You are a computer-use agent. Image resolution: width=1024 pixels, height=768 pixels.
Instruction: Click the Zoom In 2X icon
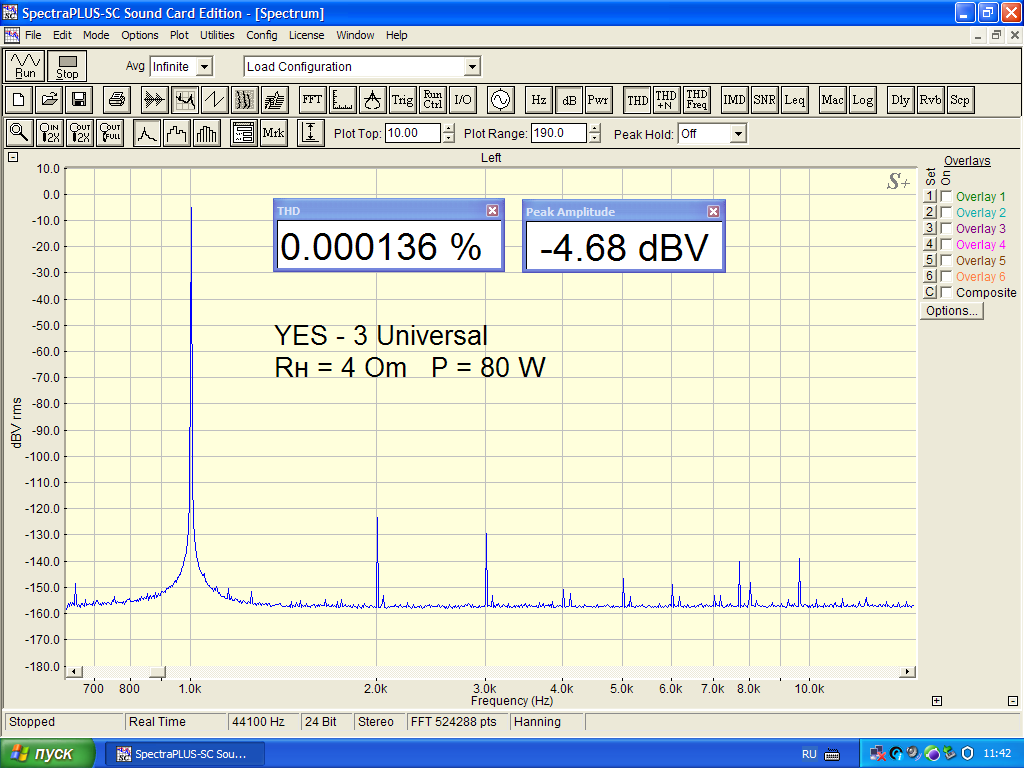50,133
